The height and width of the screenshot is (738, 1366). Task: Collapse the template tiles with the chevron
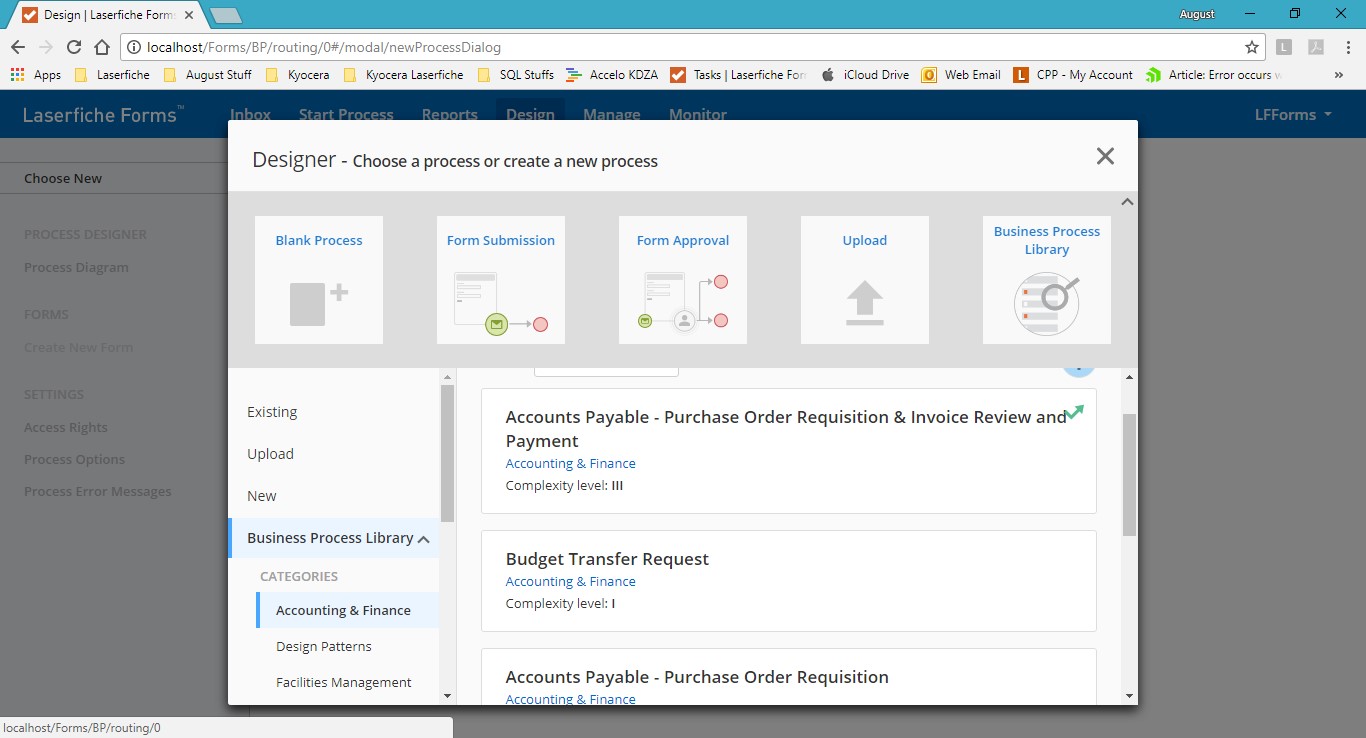[1127, 202]
